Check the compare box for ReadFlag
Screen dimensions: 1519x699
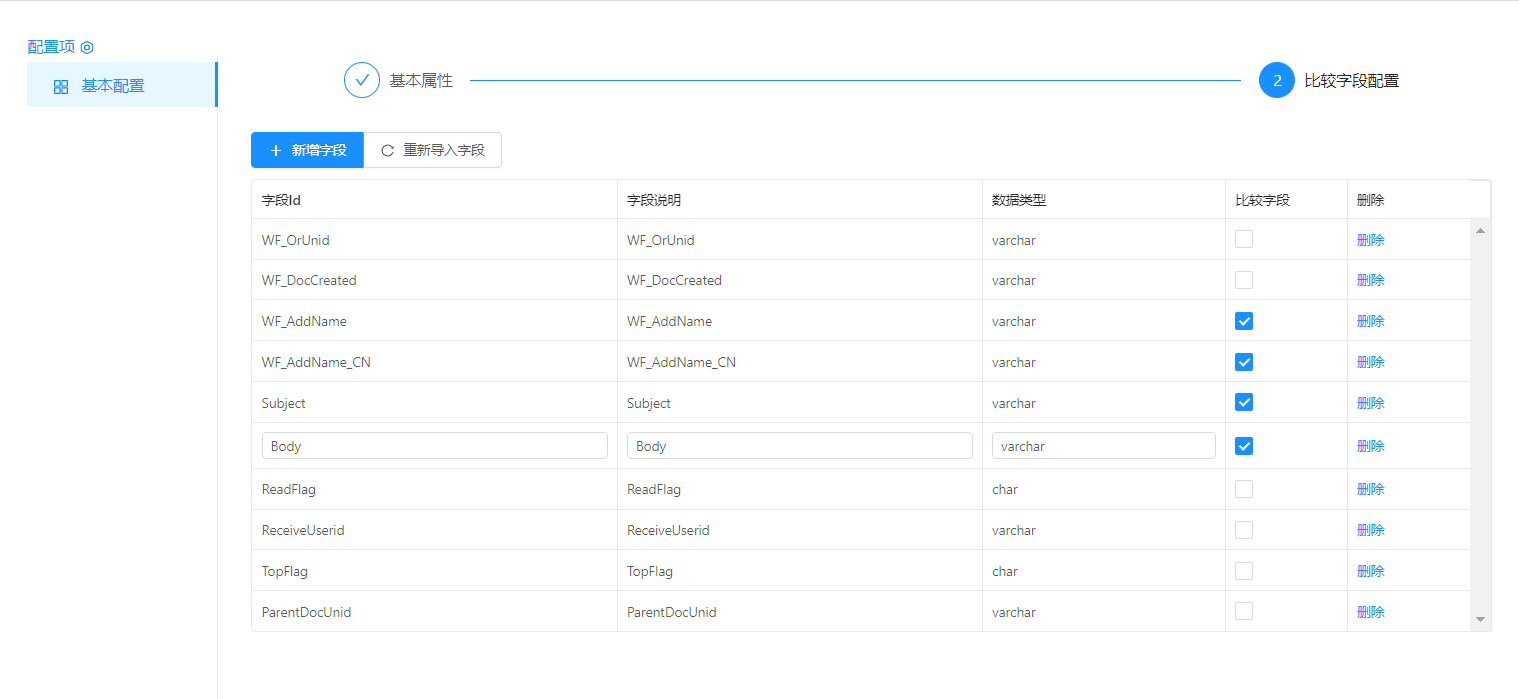(1244, 489)
